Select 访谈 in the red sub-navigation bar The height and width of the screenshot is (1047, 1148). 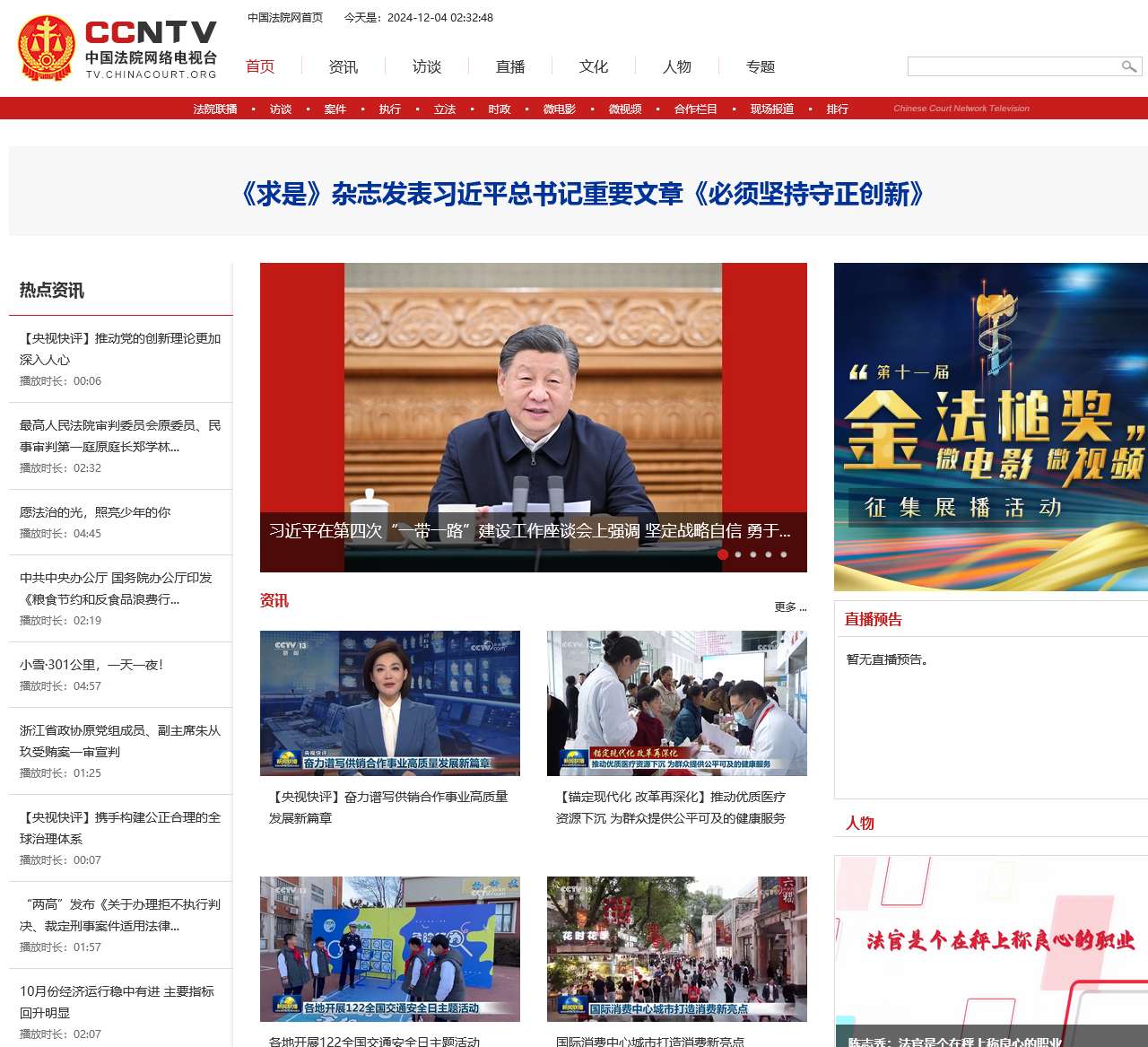(x=281, y=109)
